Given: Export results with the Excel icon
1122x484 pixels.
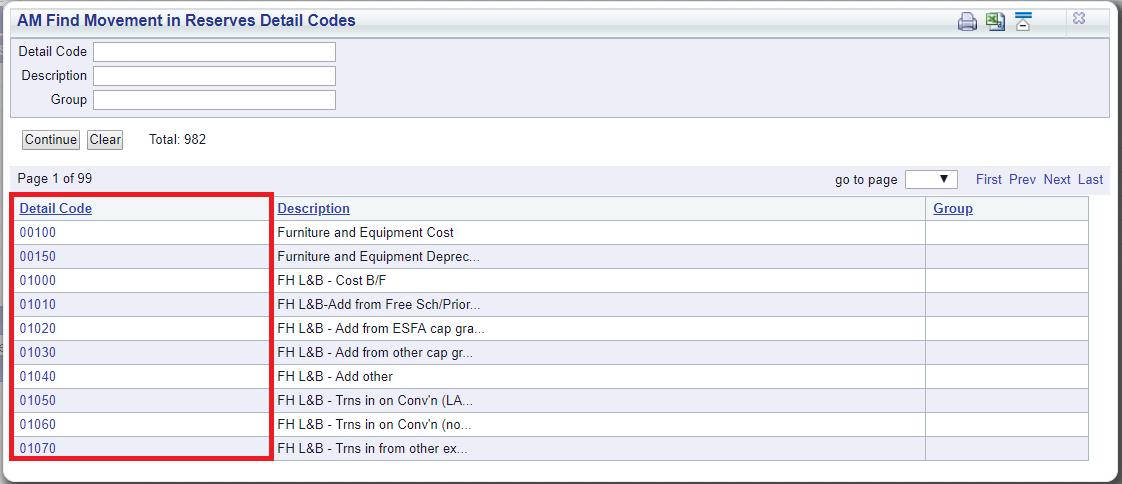Looking at the screenshot, I should (995, 21).
